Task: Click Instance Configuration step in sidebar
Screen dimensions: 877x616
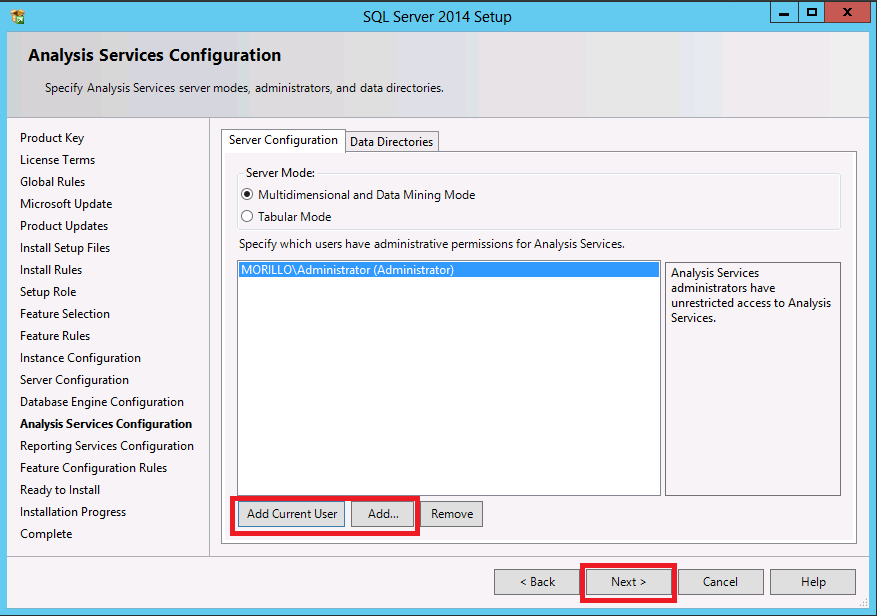Action: [81, 358]
